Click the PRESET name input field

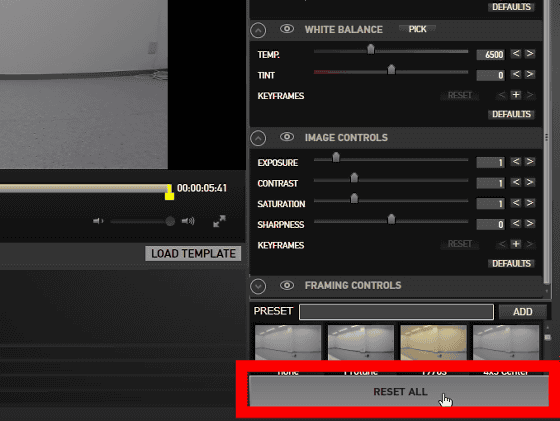(x=396, y=312)
